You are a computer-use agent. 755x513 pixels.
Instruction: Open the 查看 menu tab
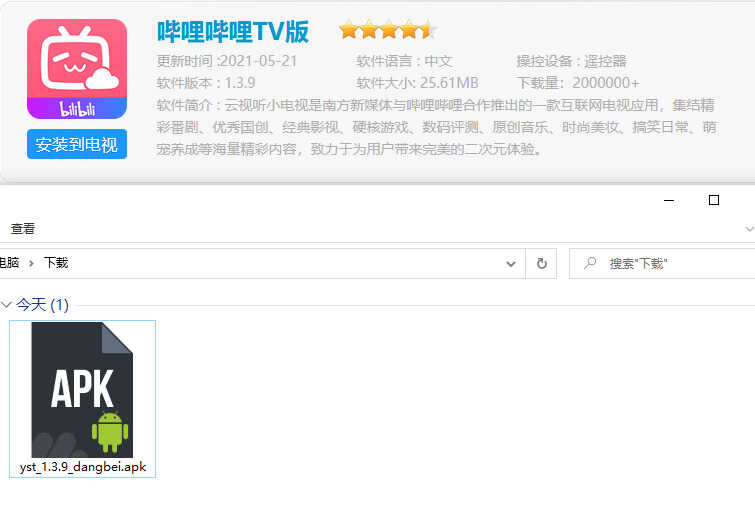point(23,228)
